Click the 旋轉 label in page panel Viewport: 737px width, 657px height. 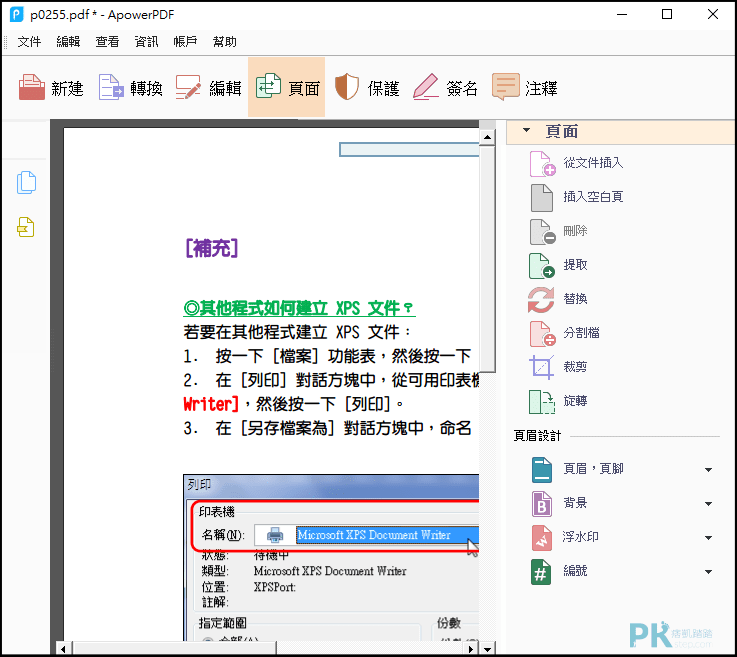(x=575, y=401)
